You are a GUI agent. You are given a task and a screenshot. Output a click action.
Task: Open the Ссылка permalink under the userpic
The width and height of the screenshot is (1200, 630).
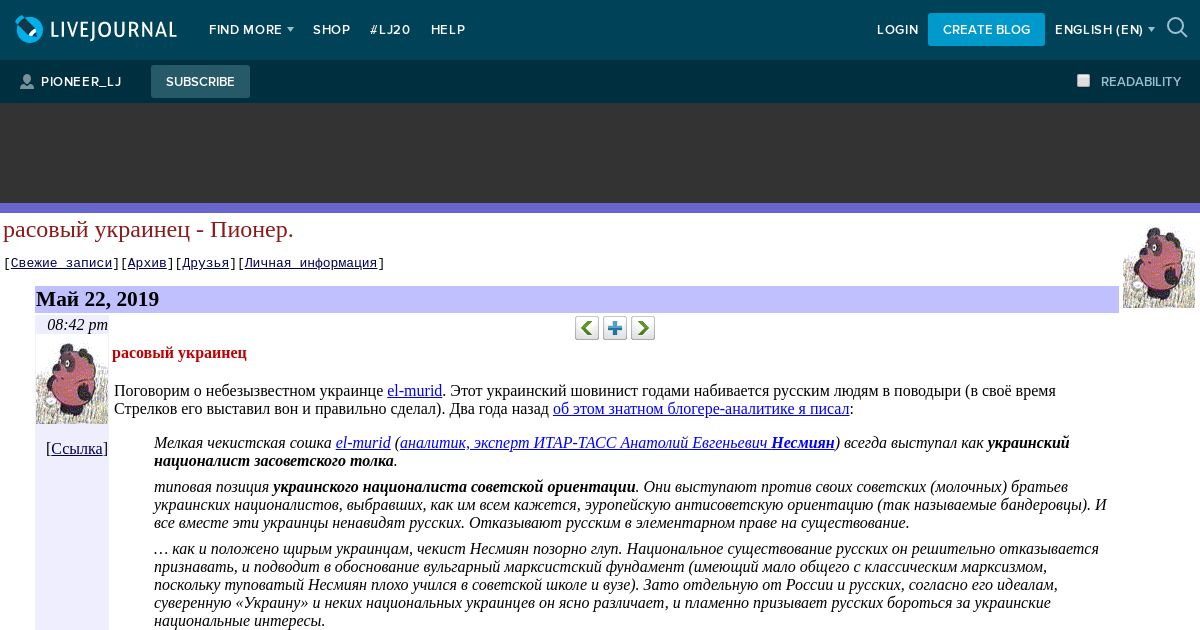[x=77, y=448]
